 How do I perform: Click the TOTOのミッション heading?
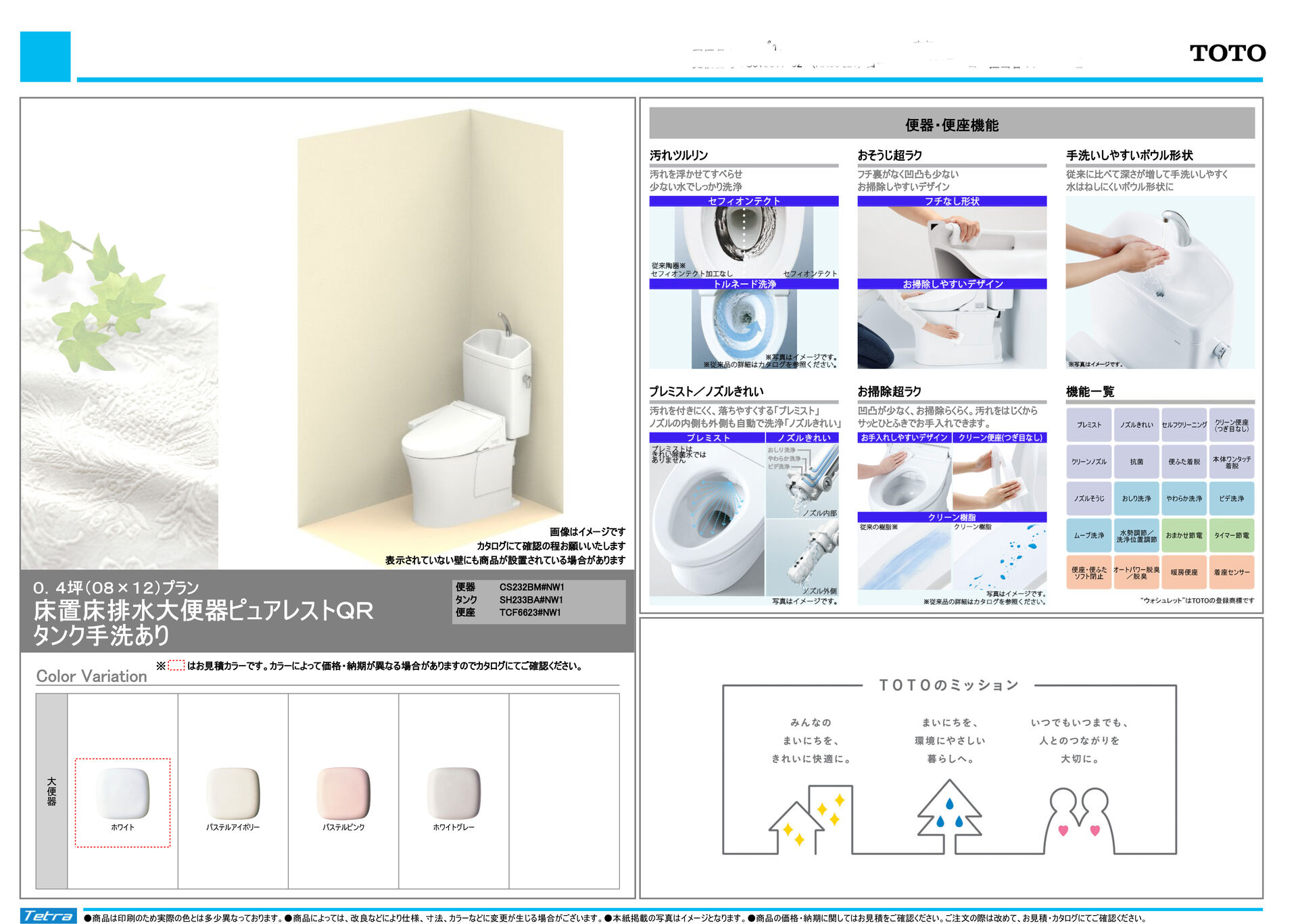948,685
